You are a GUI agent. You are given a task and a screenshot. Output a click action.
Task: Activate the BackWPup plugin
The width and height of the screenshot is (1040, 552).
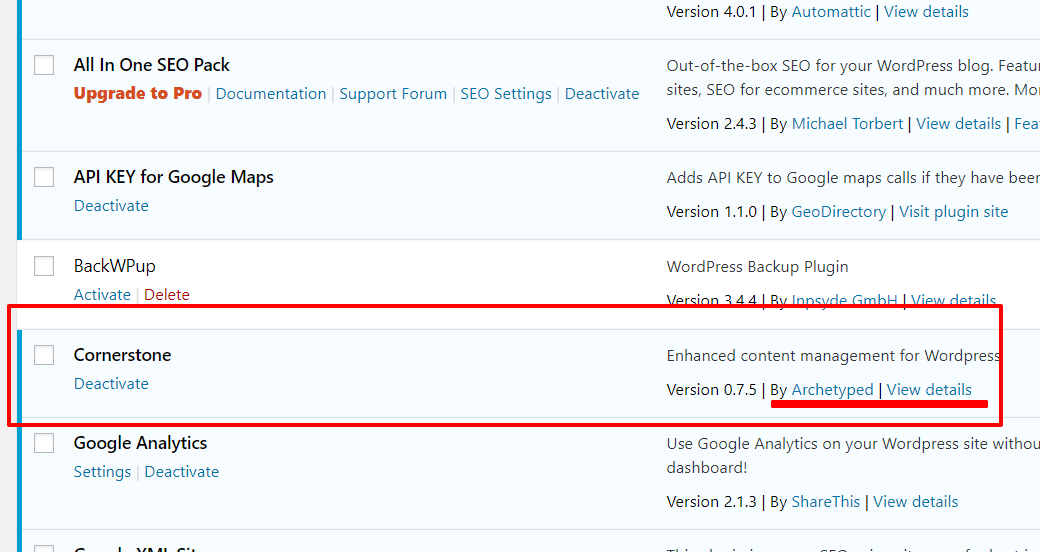point(102,295)
